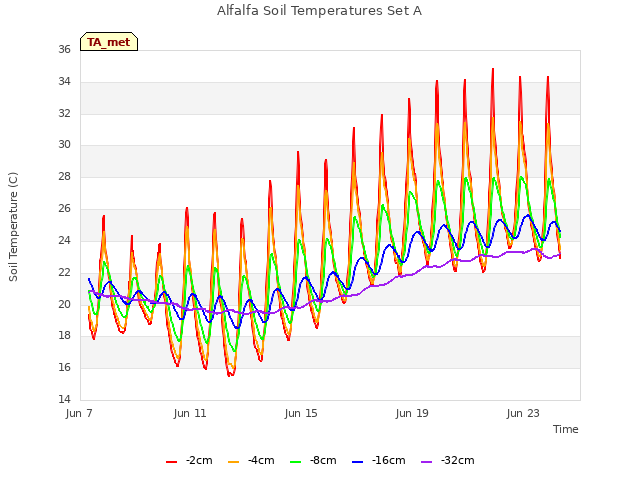Click the 32 y-axis tick label
The width and height of the screenshot is (640, 480).
[64, 113]
